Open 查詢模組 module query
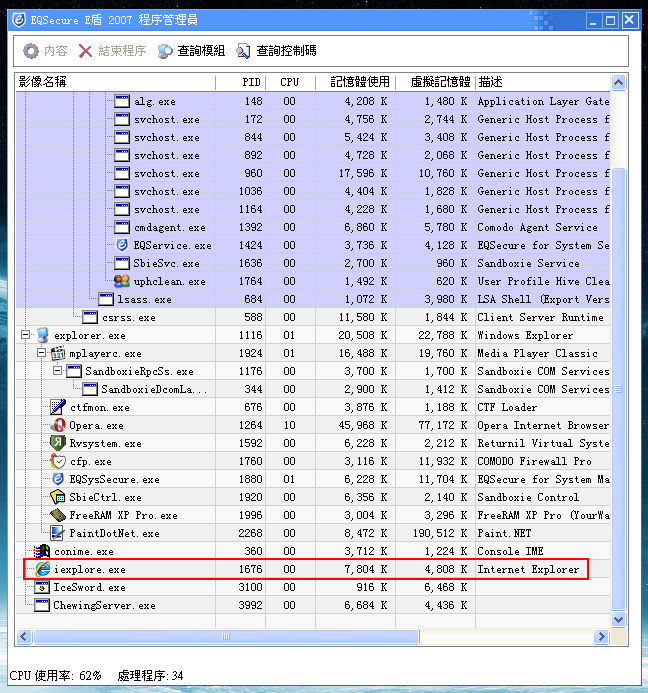Image resolution: width=648 pixels, height=693 pixels. 191,51
